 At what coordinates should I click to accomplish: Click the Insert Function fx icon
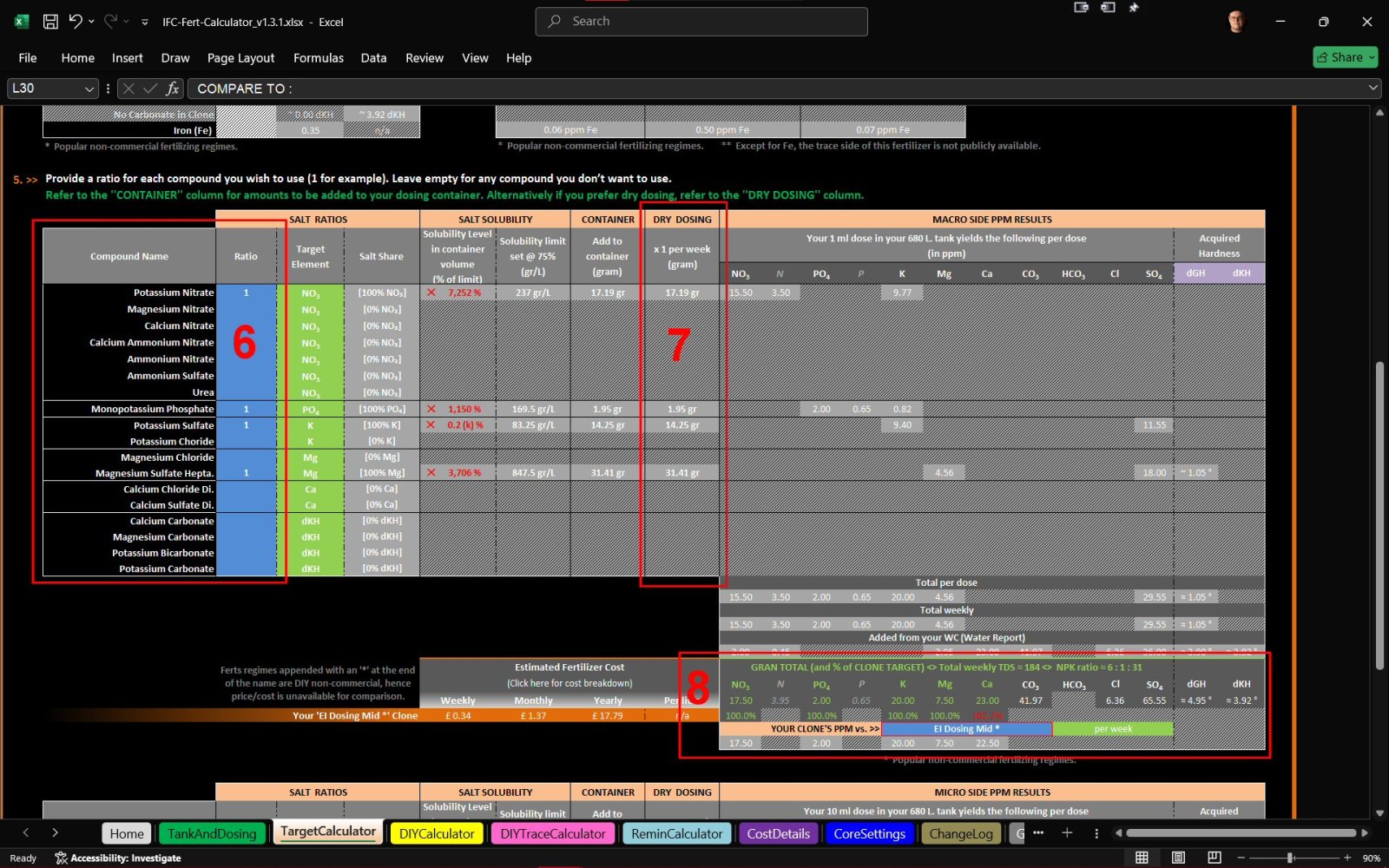click(x=173, y=89)
